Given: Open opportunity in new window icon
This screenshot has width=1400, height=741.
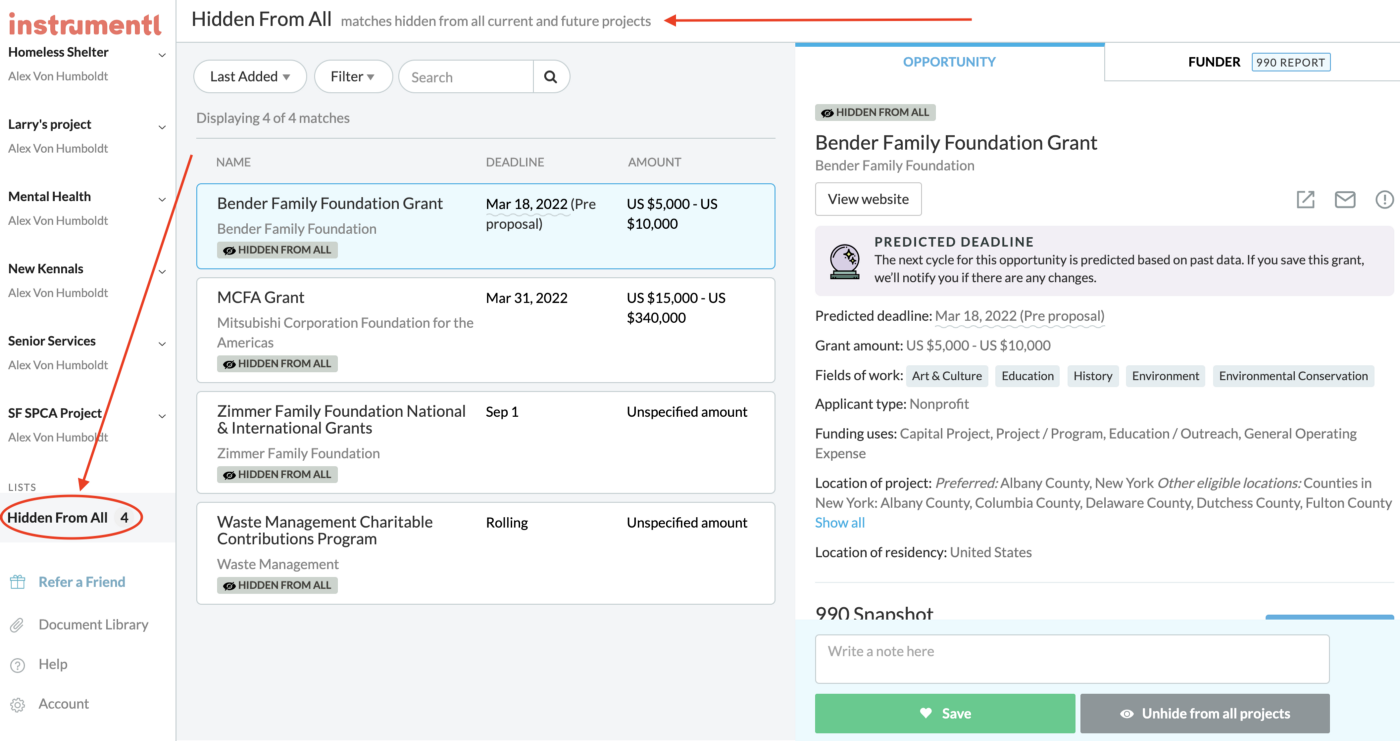Looking at the screenshot, I should tap(1305, 199).
